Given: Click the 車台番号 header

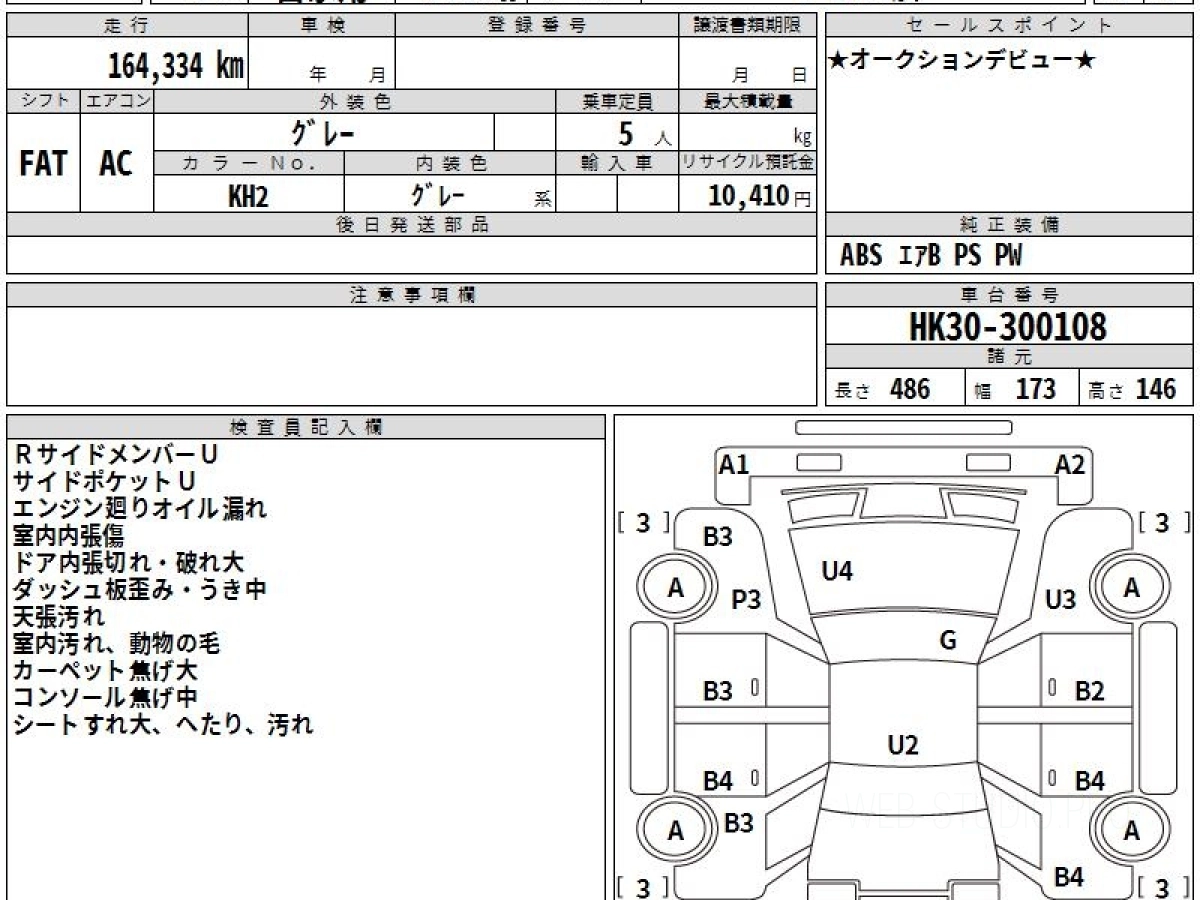Looking at the screenshot, I should coord(1009,295).
